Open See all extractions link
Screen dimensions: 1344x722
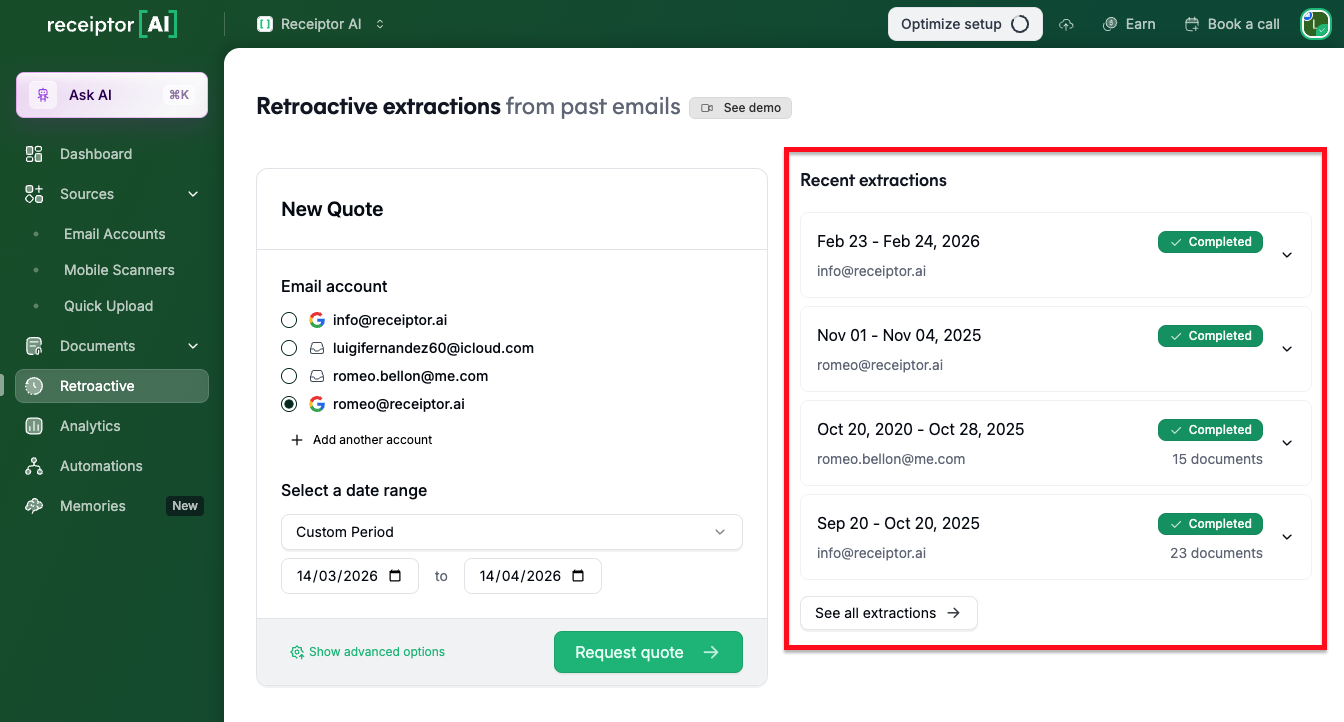point(888,613)
